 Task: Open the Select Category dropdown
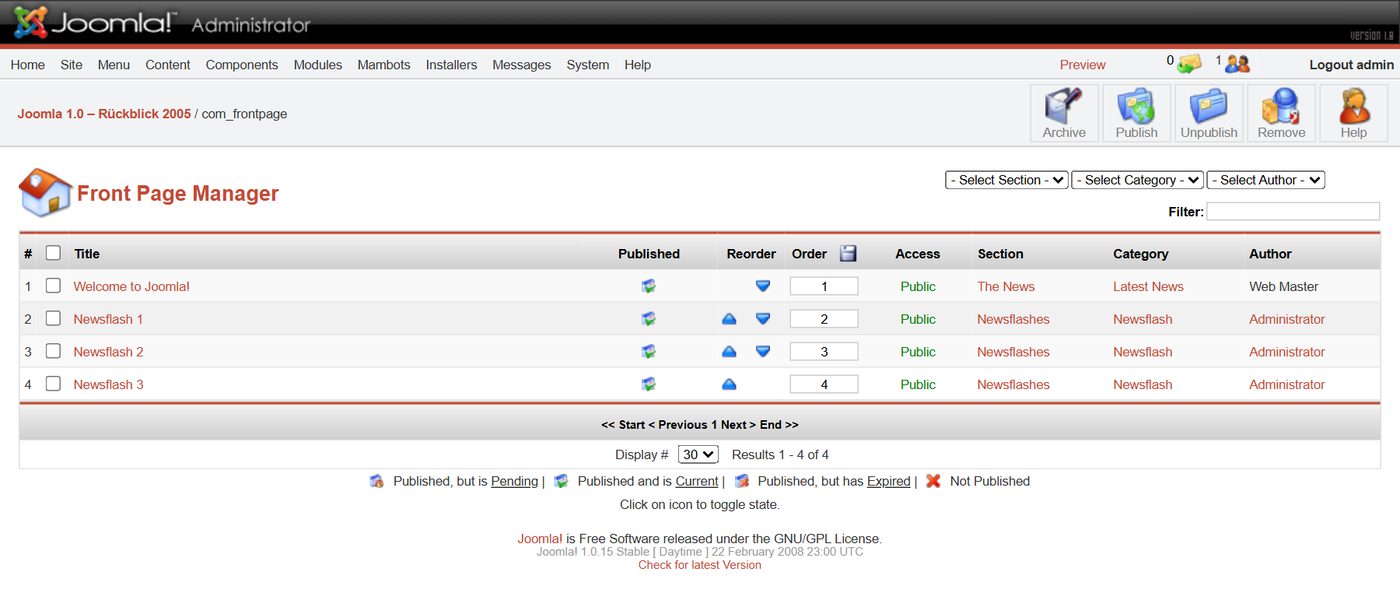(1137, 180)
